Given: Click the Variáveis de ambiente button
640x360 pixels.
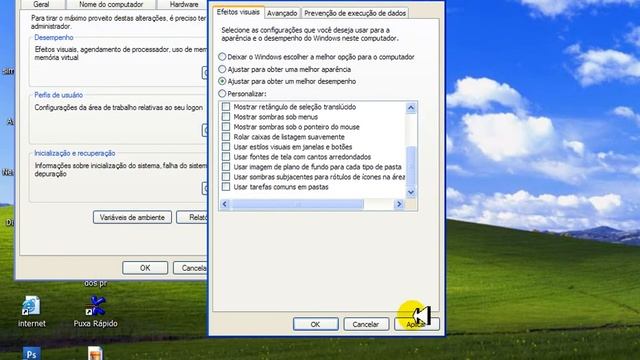Looking at the screenshot, I should point(132,217).
